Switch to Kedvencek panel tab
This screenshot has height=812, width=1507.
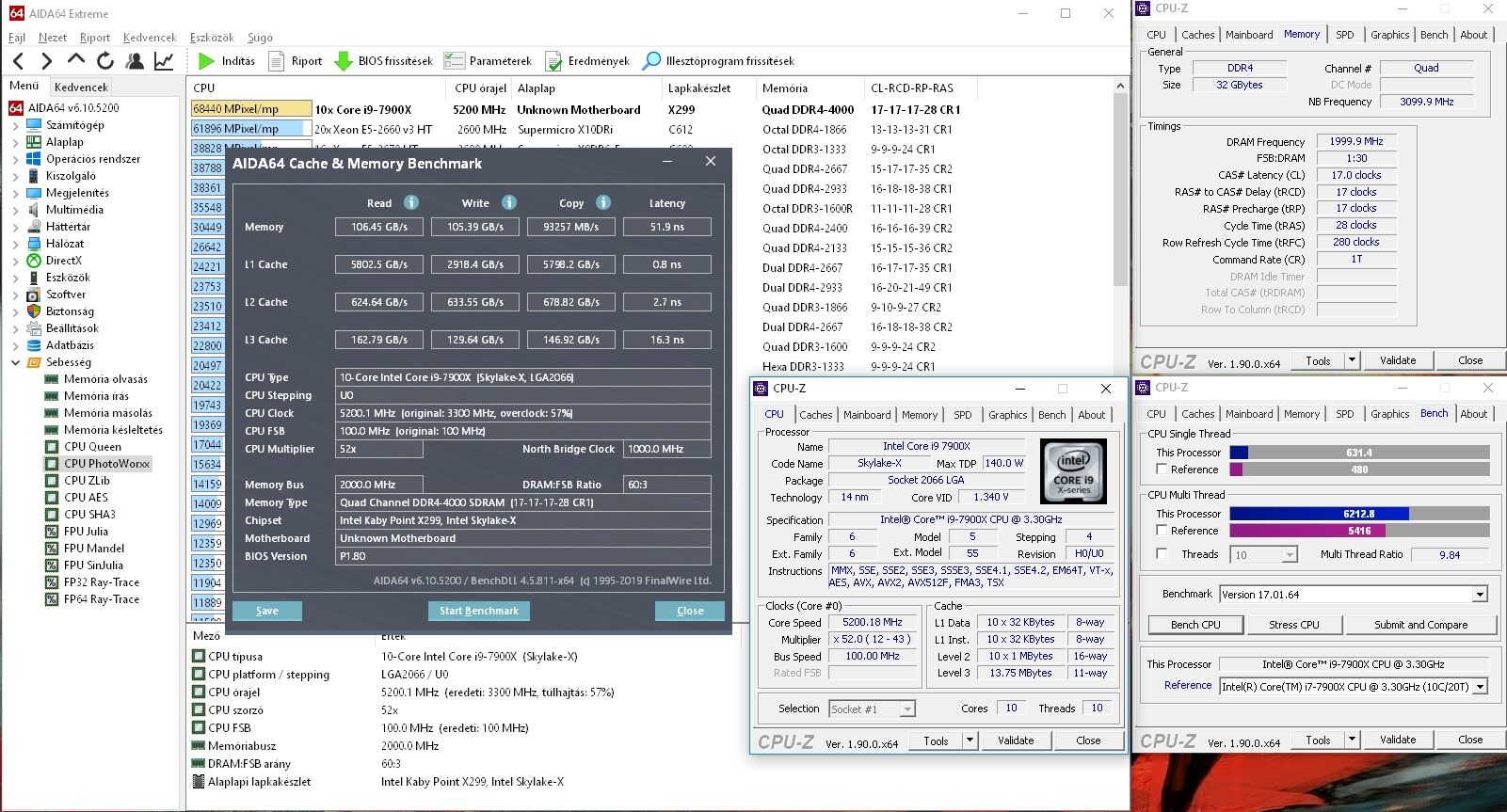coord(82,87)
